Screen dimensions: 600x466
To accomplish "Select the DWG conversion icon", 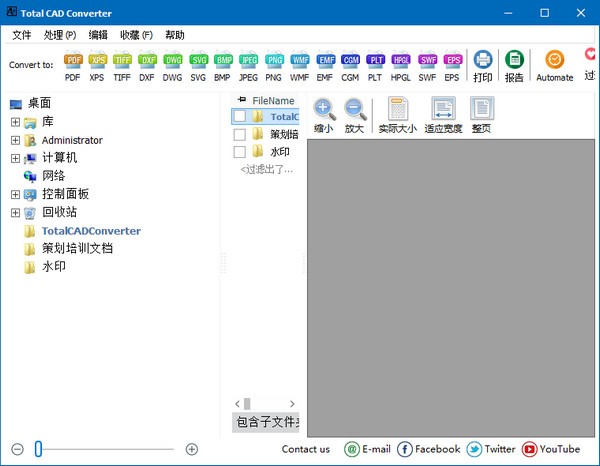I will tap(172, 66).
